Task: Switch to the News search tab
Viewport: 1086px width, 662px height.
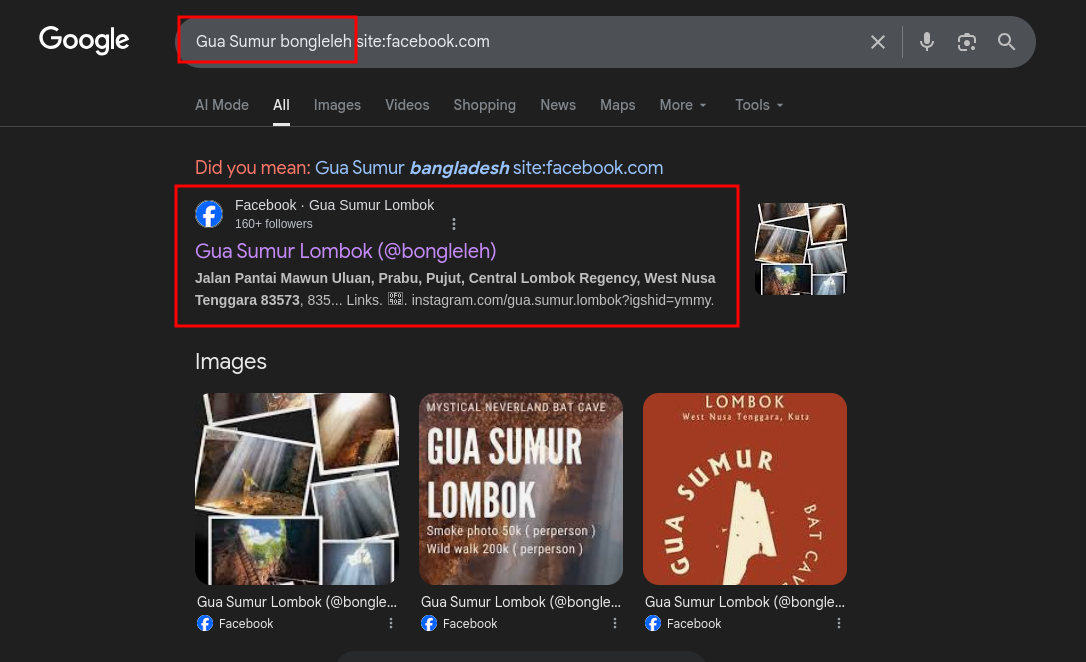Action: click(558, 105)
